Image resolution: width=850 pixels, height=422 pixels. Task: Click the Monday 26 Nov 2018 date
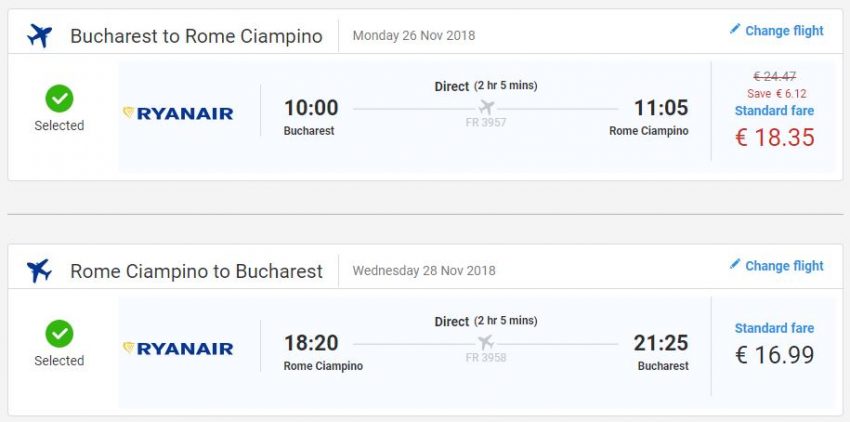tap(414, 36)
